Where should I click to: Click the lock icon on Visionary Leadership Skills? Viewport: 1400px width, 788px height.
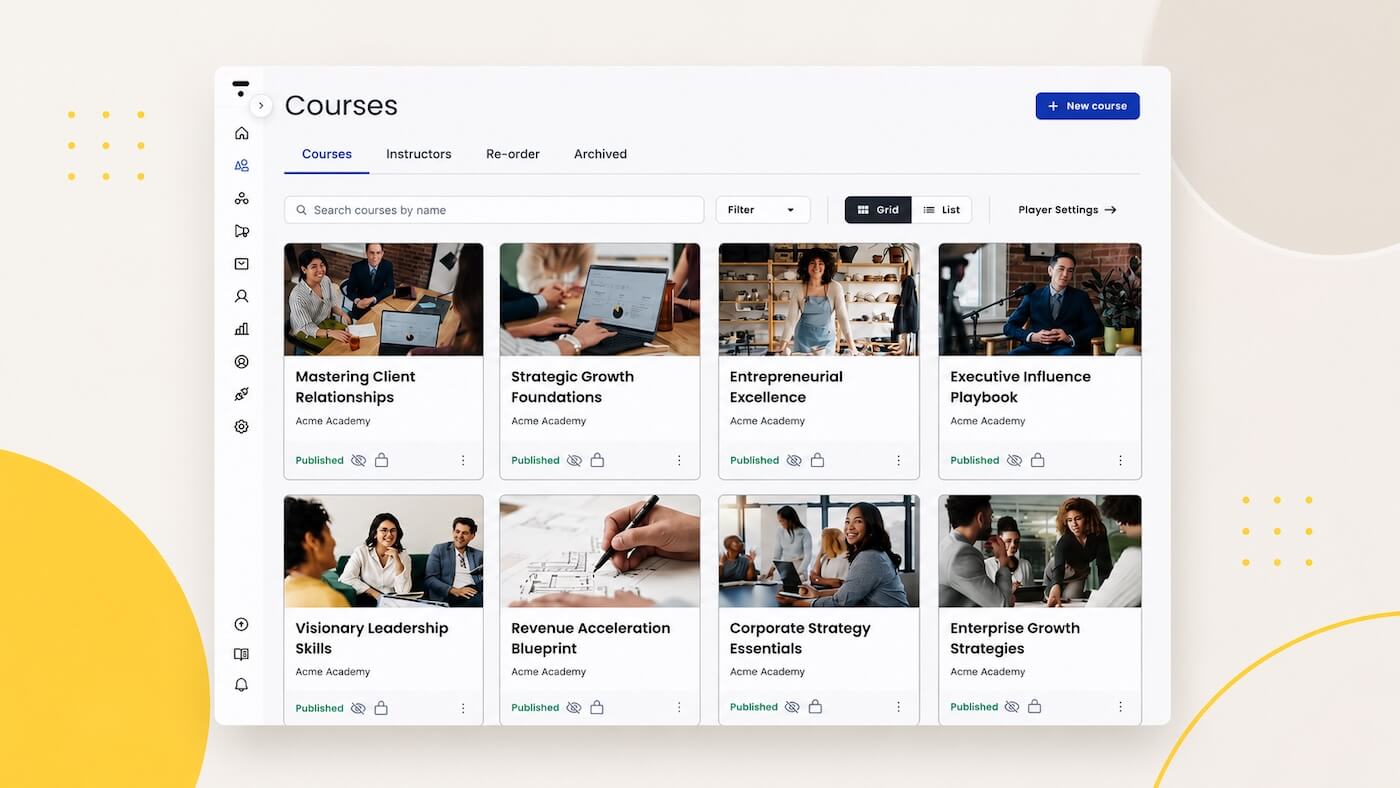pyautogui.click(x=381, y=708)
